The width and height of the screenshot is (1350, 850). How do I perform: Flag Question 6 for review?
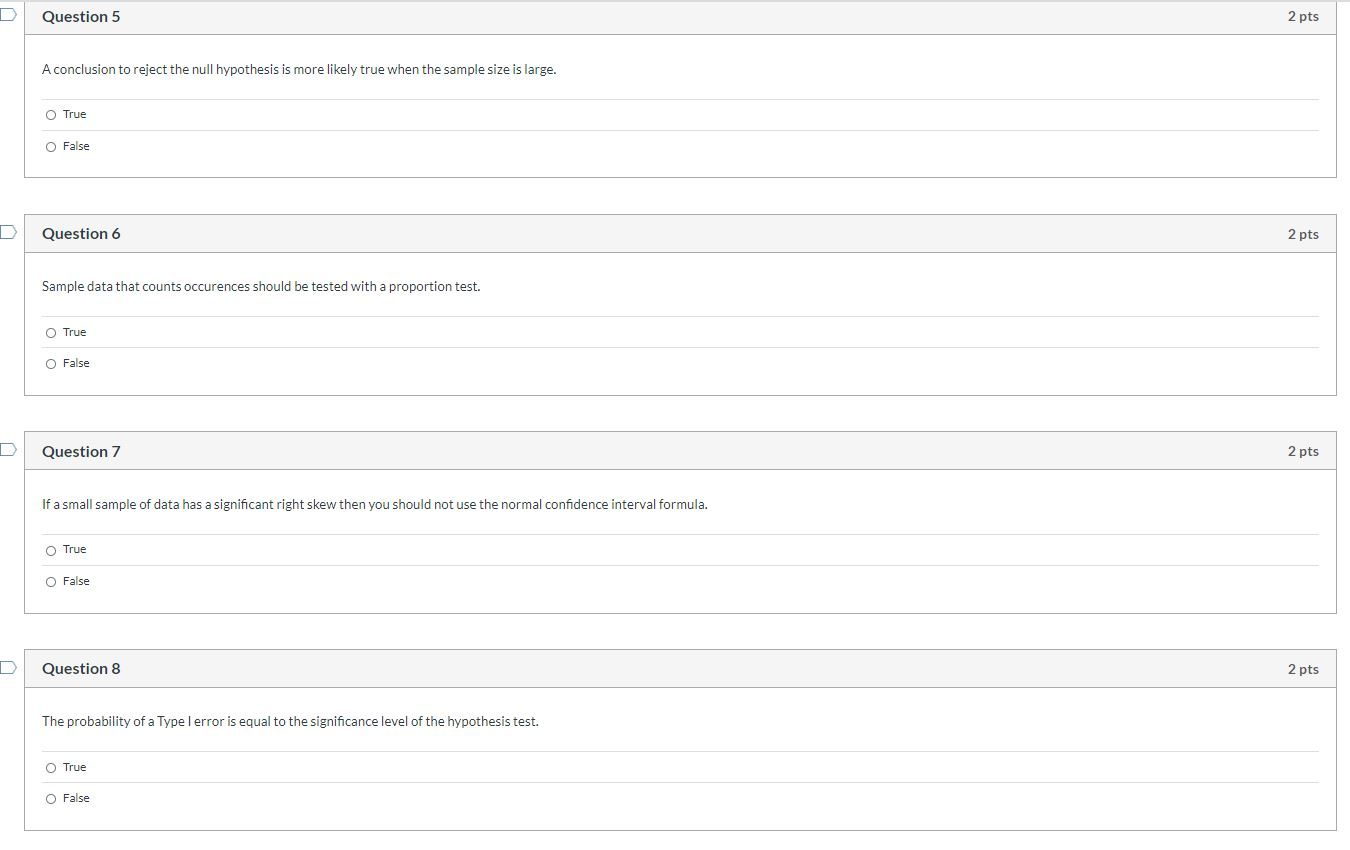(7, 232)
